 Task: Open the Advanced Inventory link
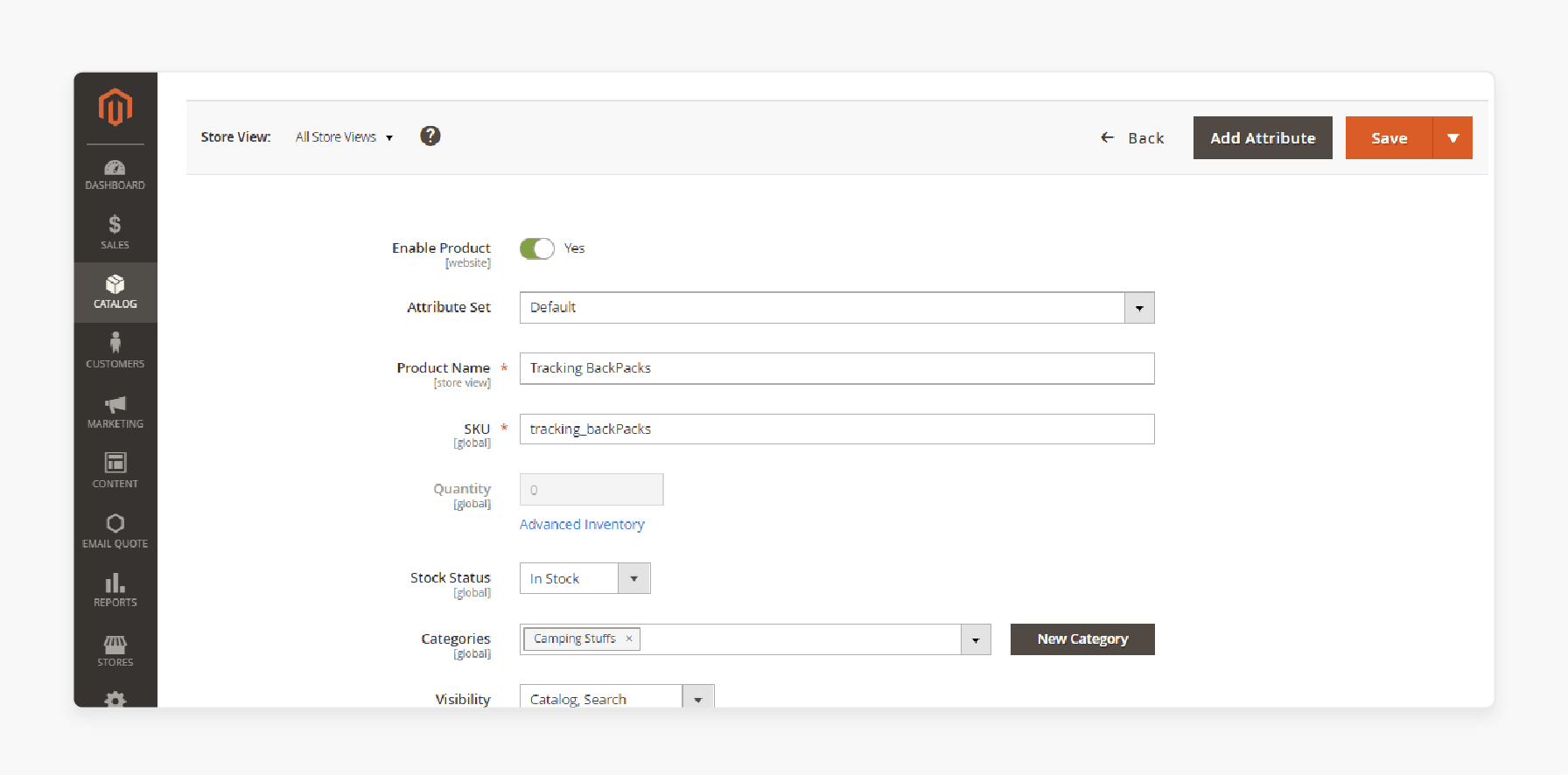click(x=582, y=524)
